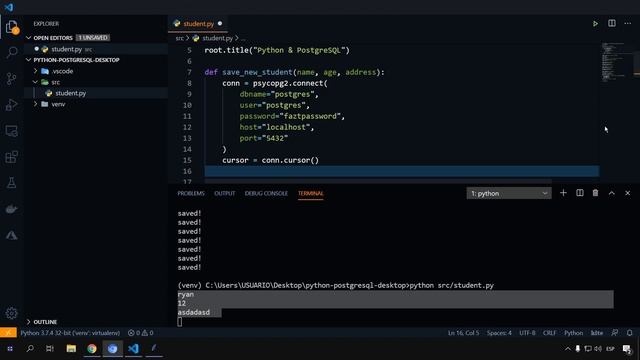Open the Testing flask view

point(11,183)
